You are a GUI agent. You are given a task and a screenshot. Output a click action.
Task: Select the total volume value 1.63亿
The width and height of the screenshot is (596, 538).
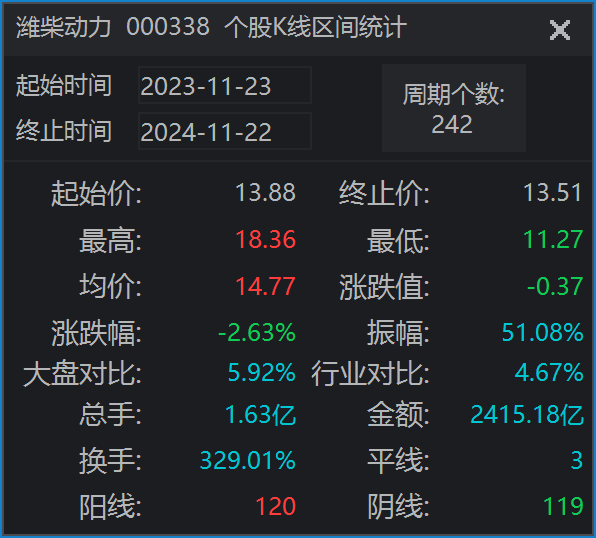260,414
